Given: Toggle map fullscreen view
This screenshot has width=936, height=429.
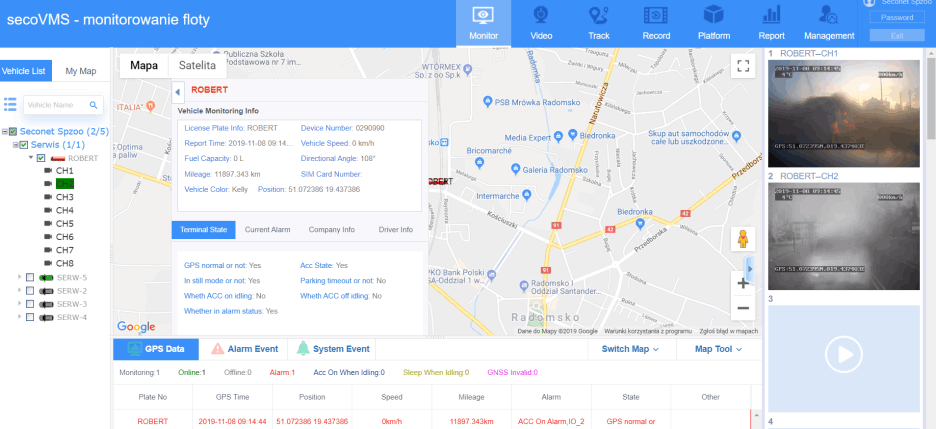Looking at the screenshot, I should (x=743, y=66).
